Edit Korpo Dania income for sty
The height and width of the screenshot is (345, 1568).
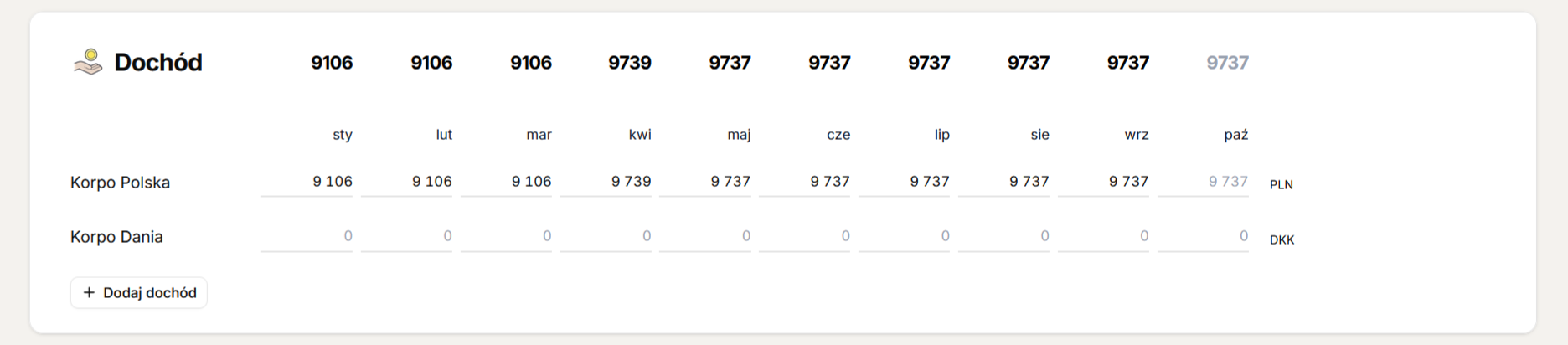pos(307,237)
